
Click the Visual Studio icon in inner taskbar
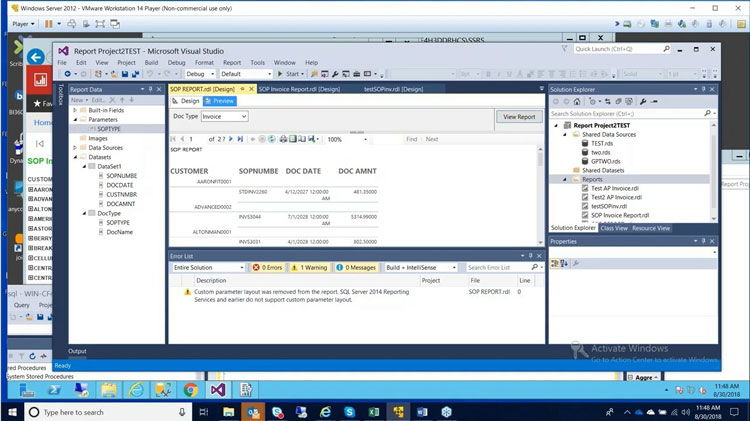(x=218, y=389)
